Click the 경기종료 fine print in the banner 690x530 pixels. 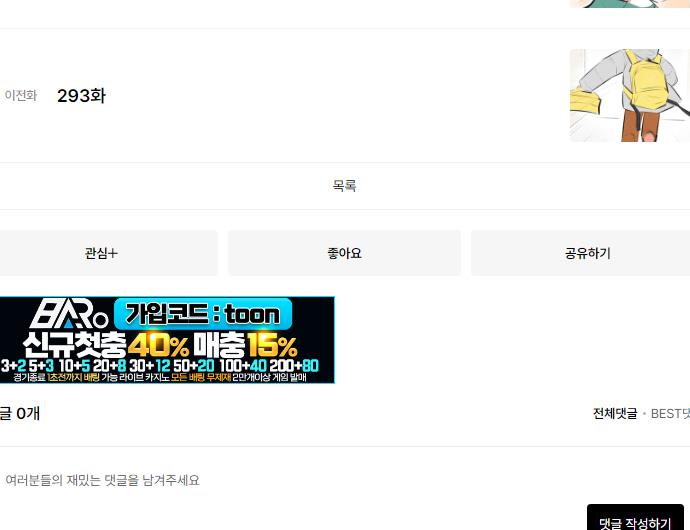click(160, 377)
